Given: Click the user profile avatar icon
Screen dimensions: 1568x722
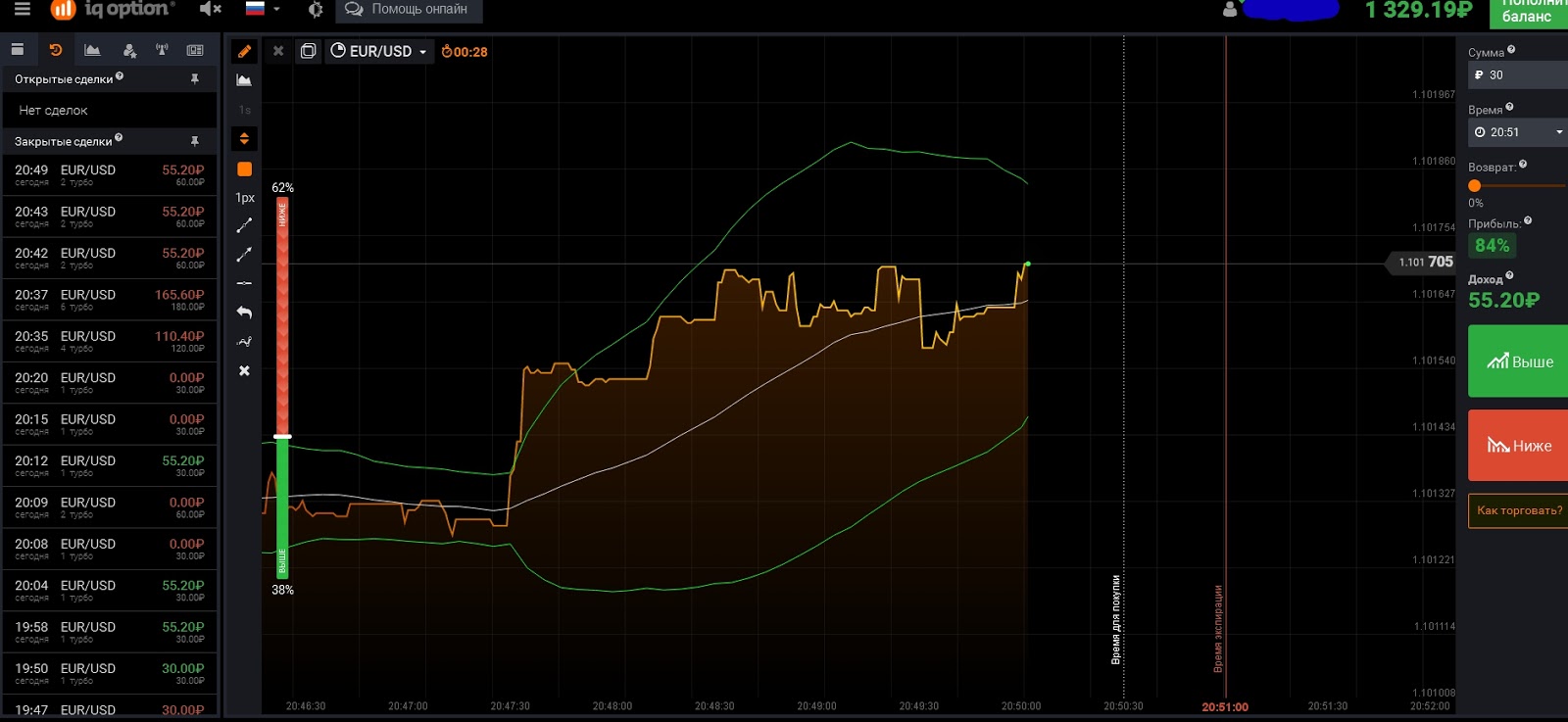Looking at the screenshot, I should click(1230, 10).
